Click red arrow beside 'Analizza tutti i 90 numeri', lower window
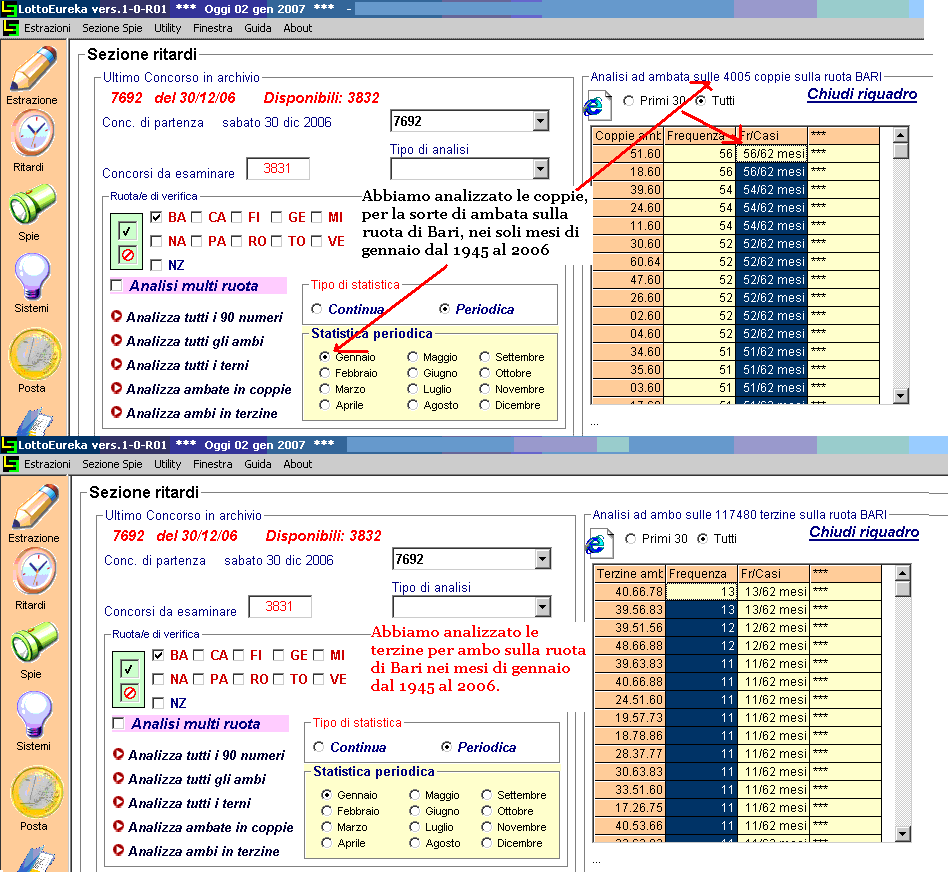Viewport: 949px width, 872px height. (x=119, y=754)
